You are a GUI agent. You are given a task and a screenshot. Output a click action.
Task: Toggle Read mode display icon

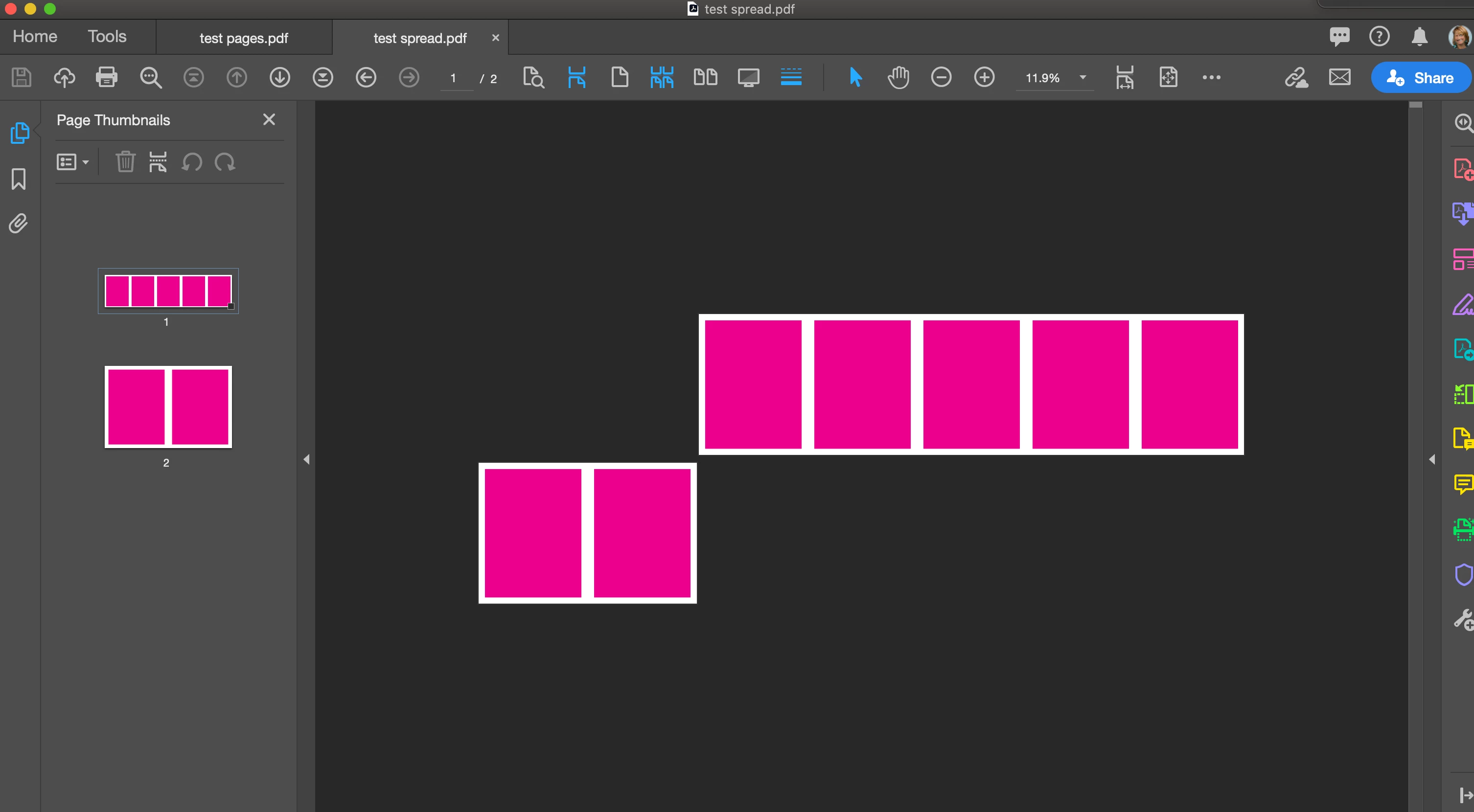pyautogui.click(x=748, y=77)
